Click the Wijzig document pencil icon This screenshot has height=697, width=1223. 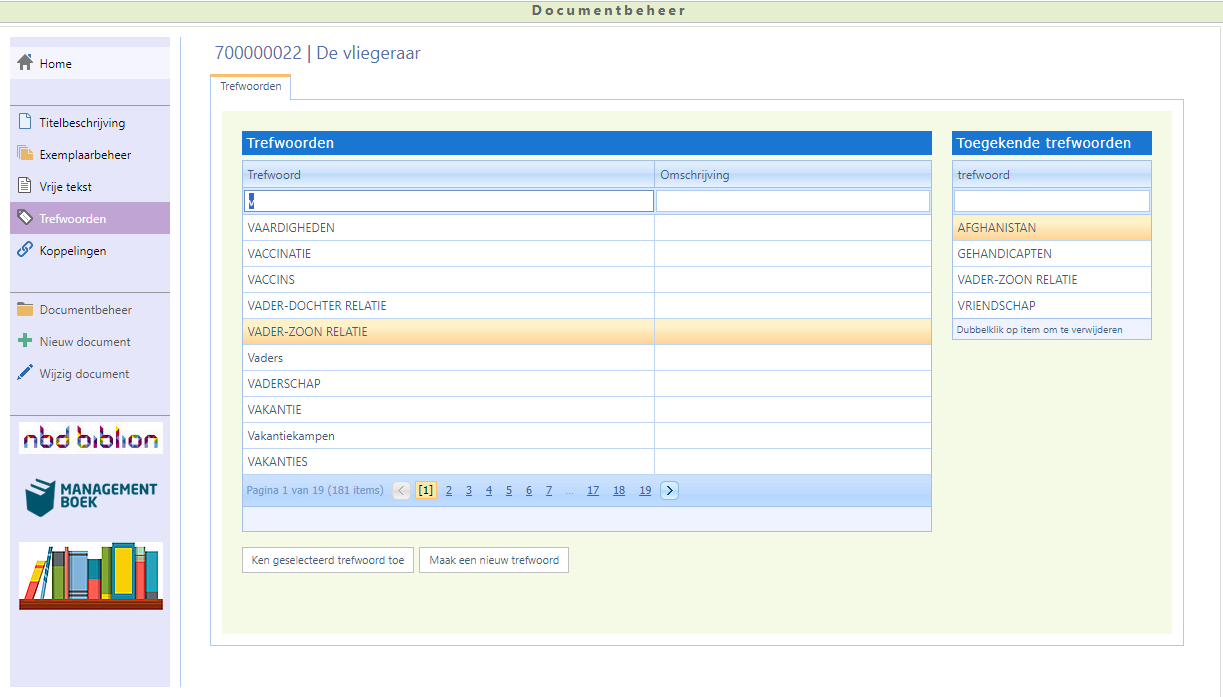pos(26,374)
